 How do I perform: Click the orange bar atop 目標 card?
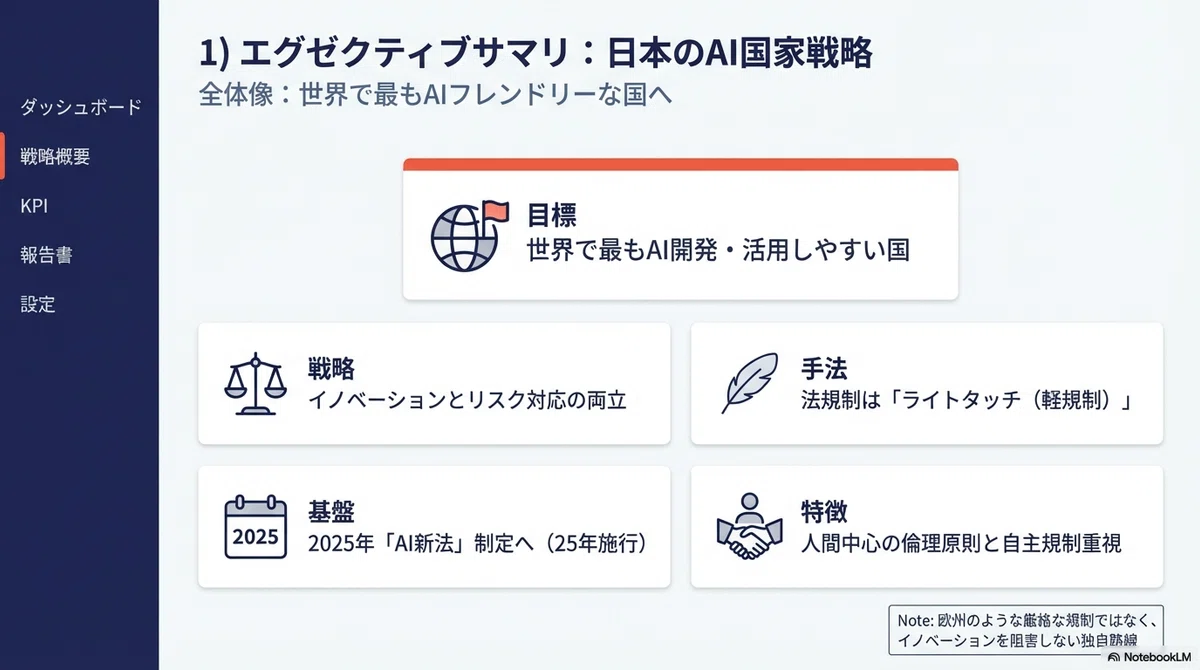tap(680, 164)
